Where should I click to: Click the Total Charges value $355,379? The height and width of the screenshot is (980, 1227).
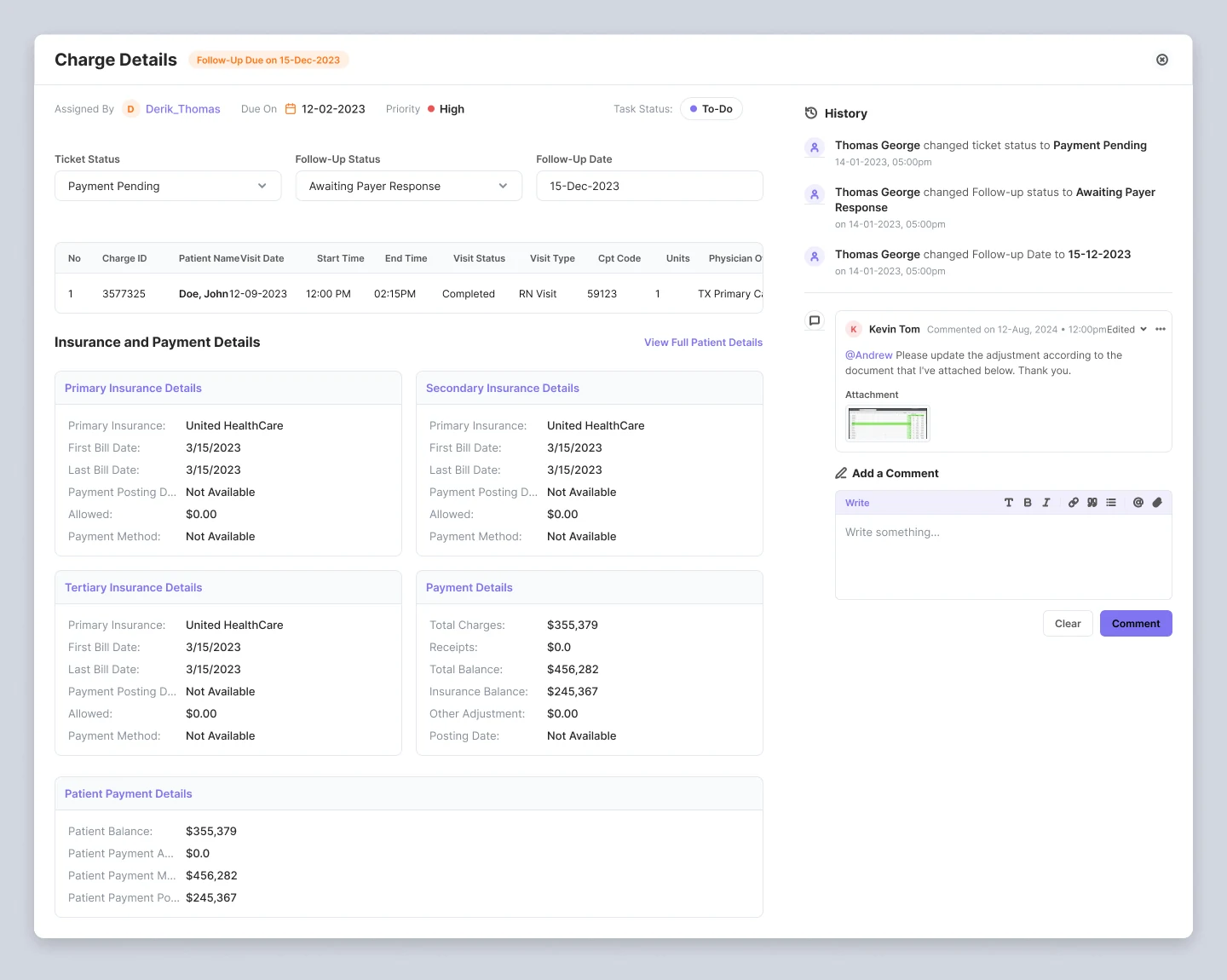pos(573,625)
